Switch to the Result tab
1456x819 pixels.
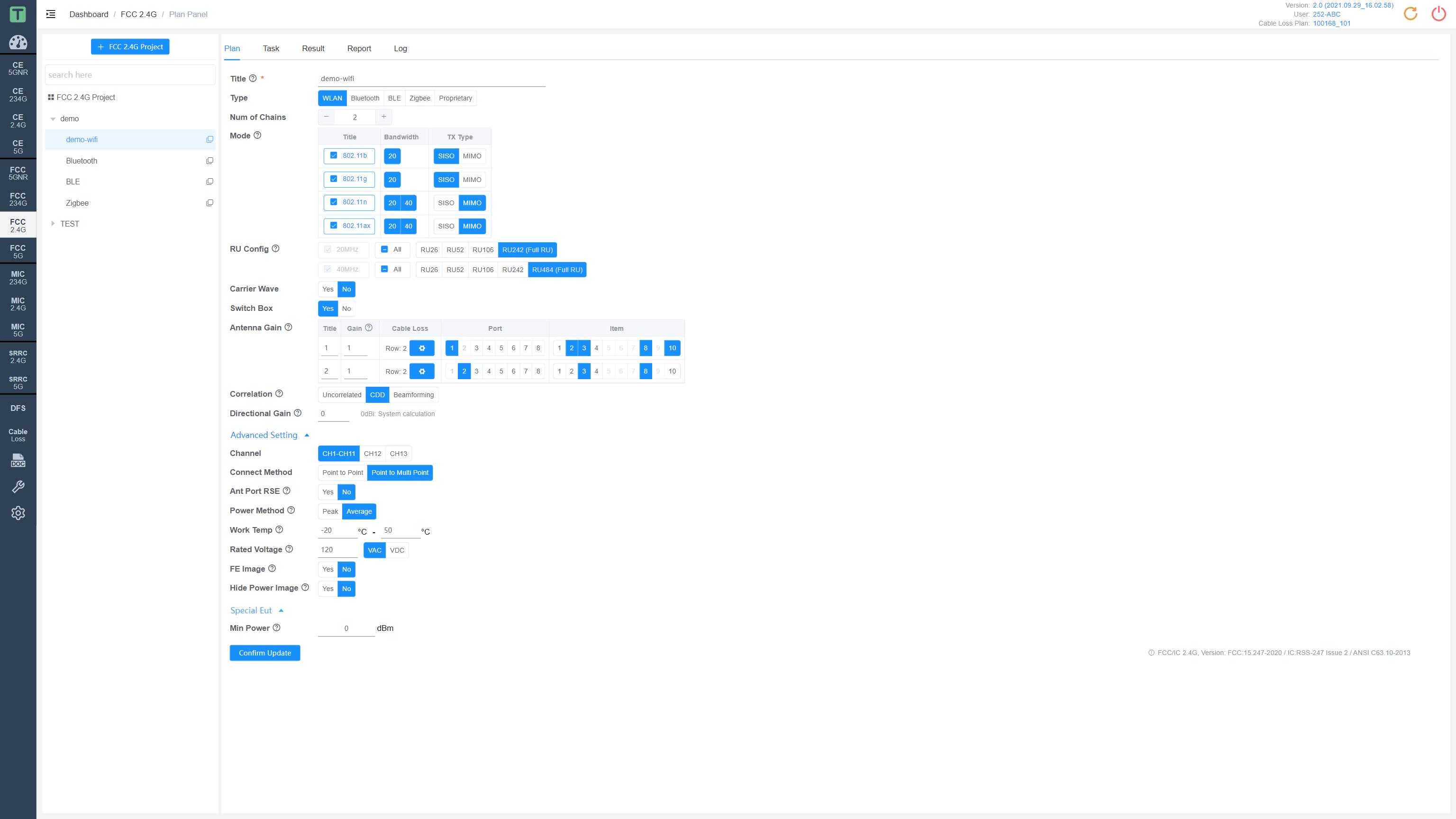pyautogui.click(x=312, y=48)
